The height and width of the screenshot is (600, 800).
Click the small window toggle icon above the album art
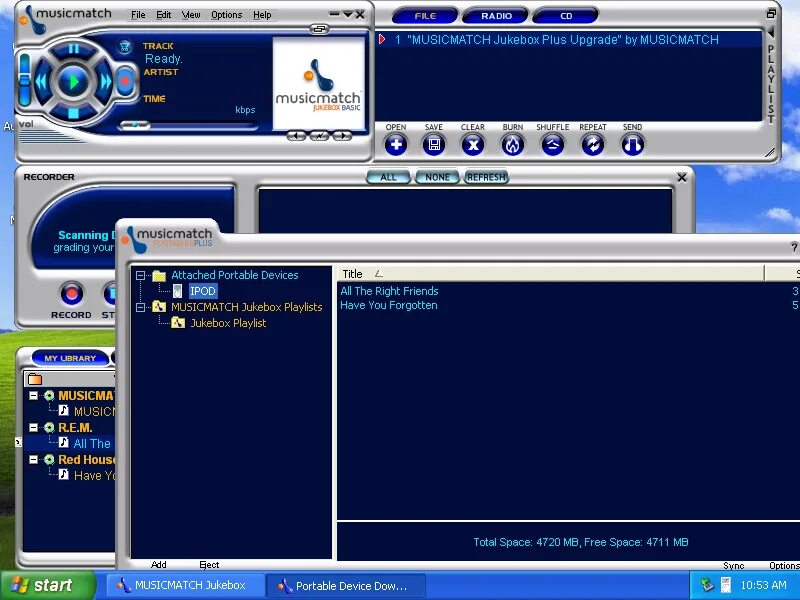point(319,29)
